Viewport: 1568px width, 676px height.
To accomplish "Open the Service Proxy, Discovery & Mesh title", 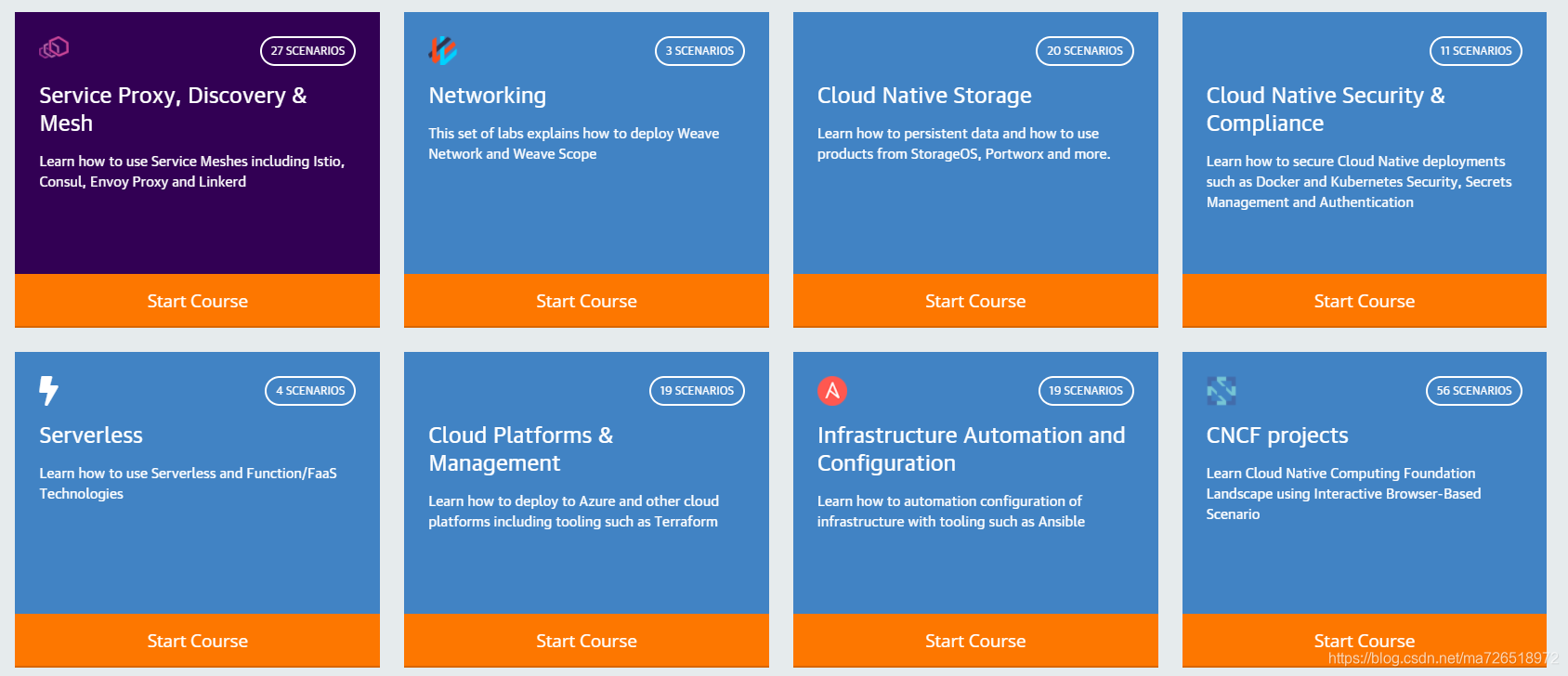I will 173,110.
